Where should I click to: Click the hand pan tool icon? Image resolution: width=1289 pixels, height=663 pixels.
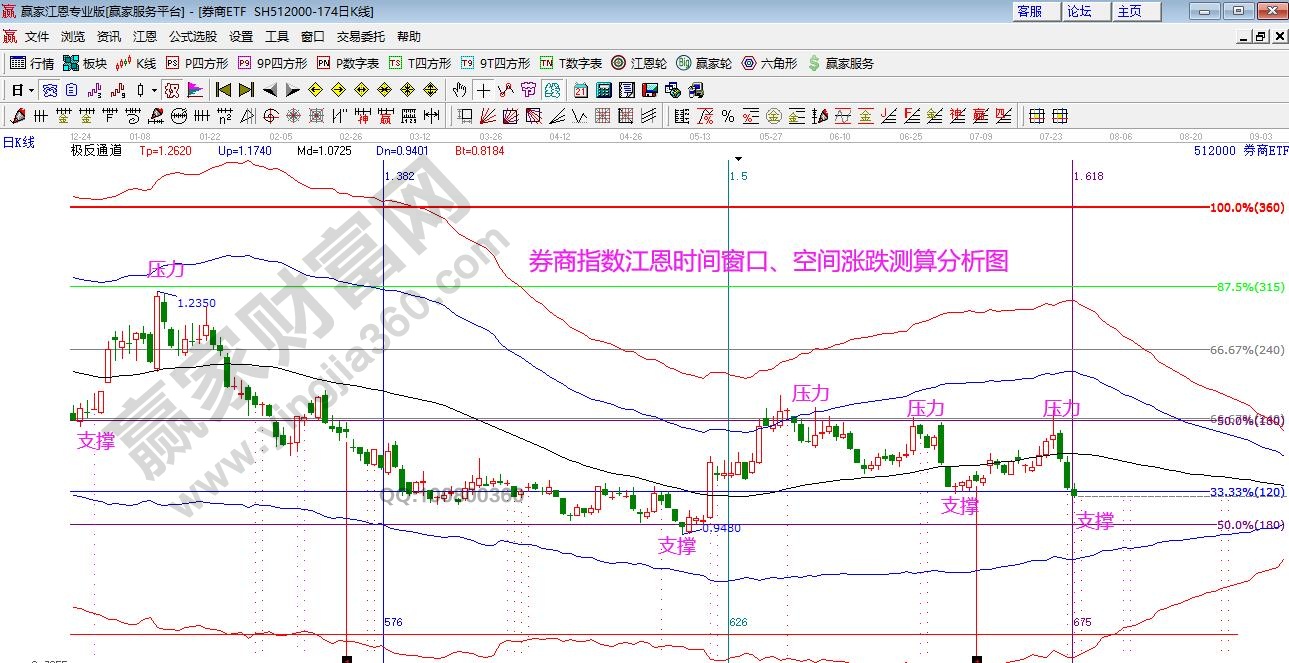coord(460,90)
